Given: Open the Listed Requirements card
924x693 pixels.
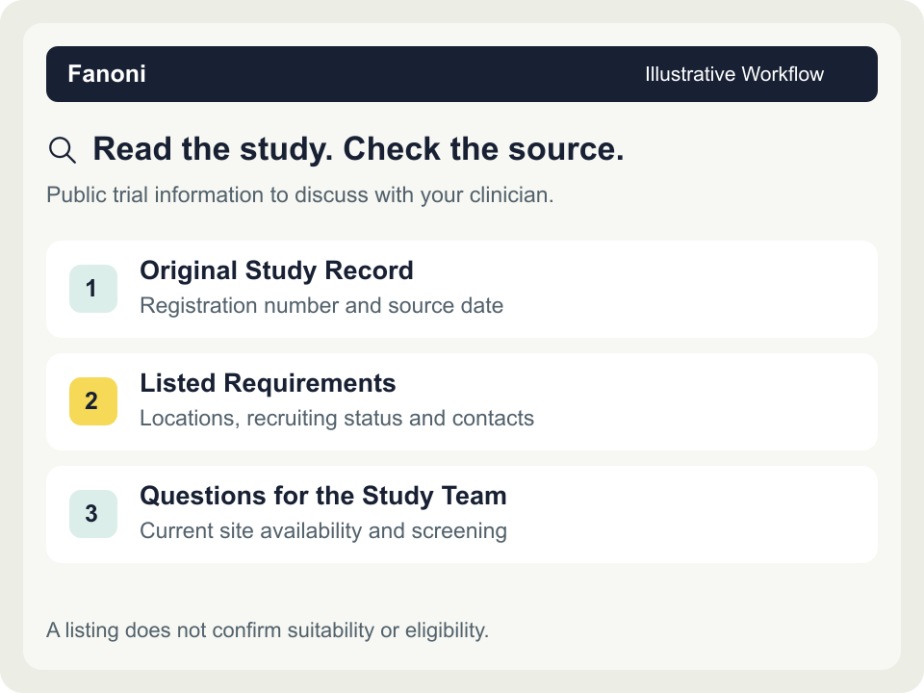Looking at the screenshot, I should [462, 401].
